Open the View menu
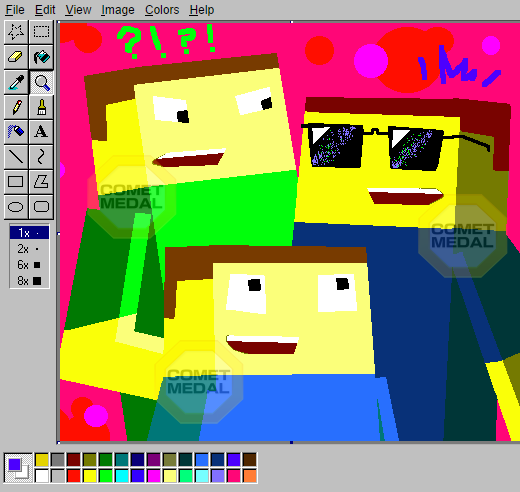This screenshot has width=520, height=492. (78, 10)
